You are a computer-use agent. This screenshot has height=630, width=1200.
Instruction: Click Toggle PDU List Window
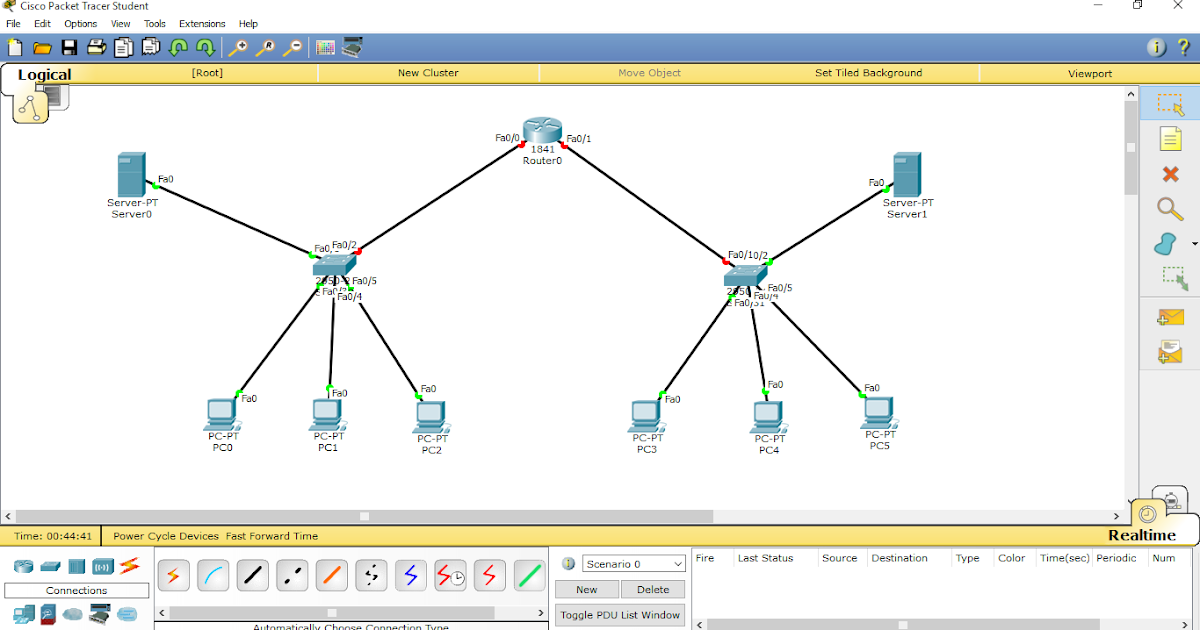(620, 615)
